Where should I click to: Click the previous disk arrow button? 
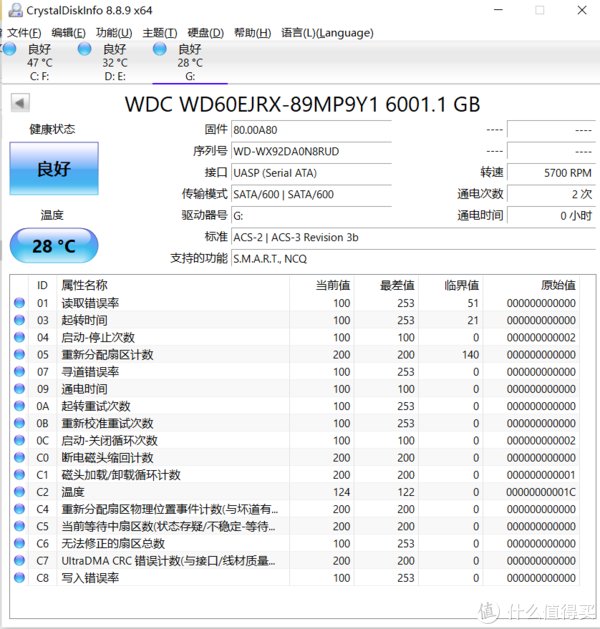tap(20, 103)
